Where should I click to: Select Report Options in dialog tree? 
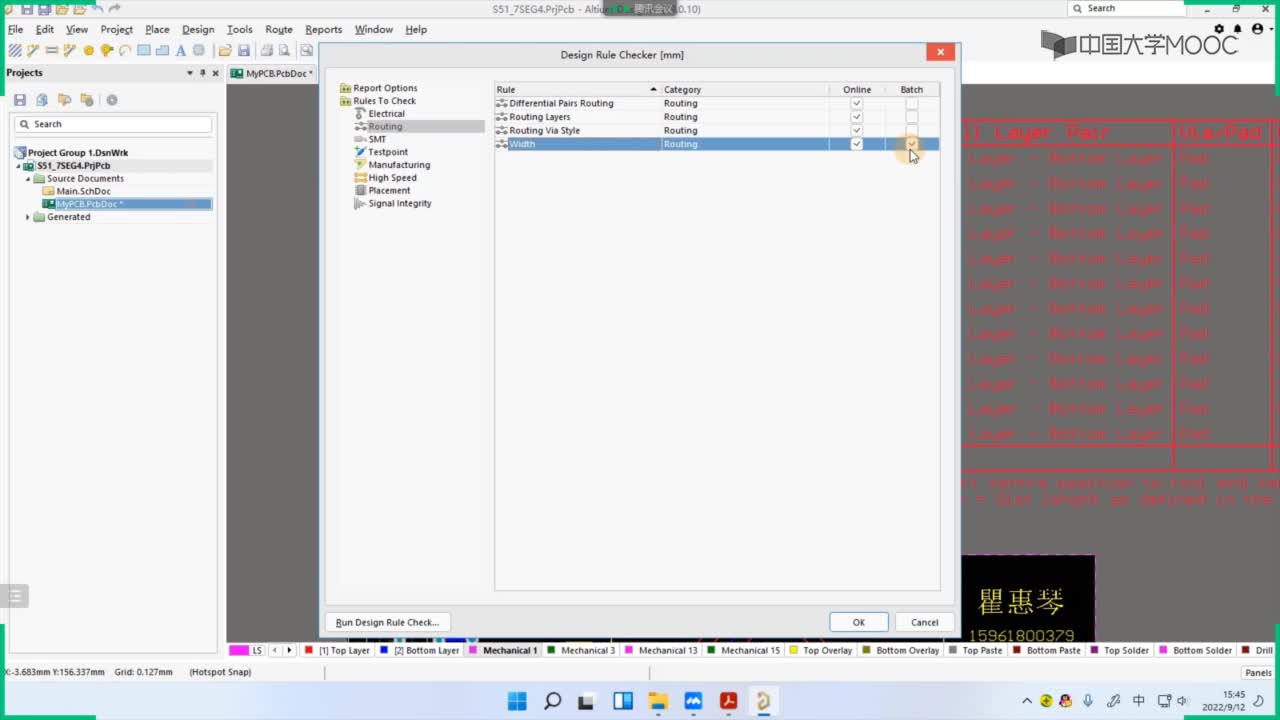pyautogui.click(x=385, y=88)
